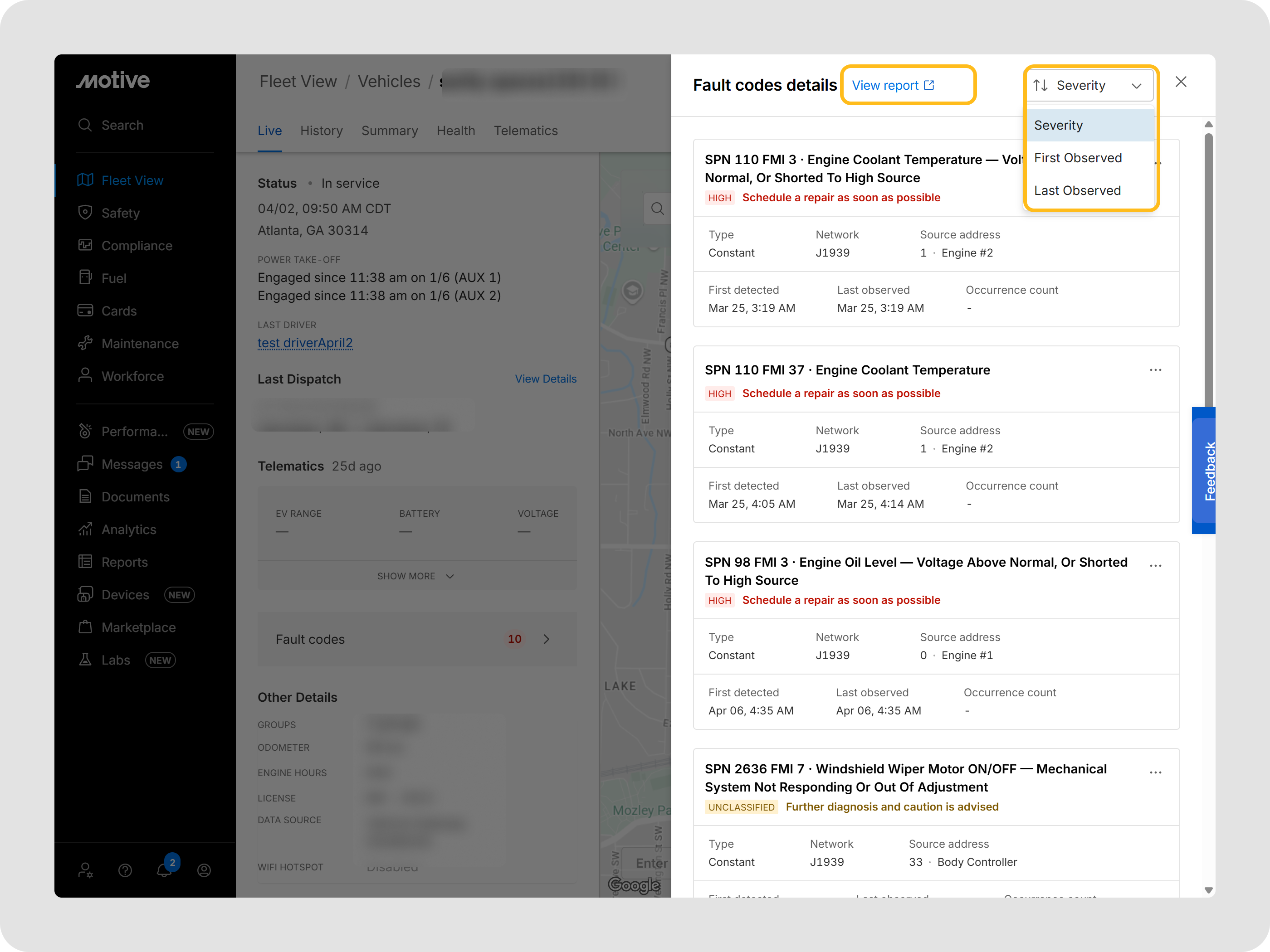1270x952 pixels.
Task: Click fault panel scrollbar down arrow
Action: [1209, 891]
